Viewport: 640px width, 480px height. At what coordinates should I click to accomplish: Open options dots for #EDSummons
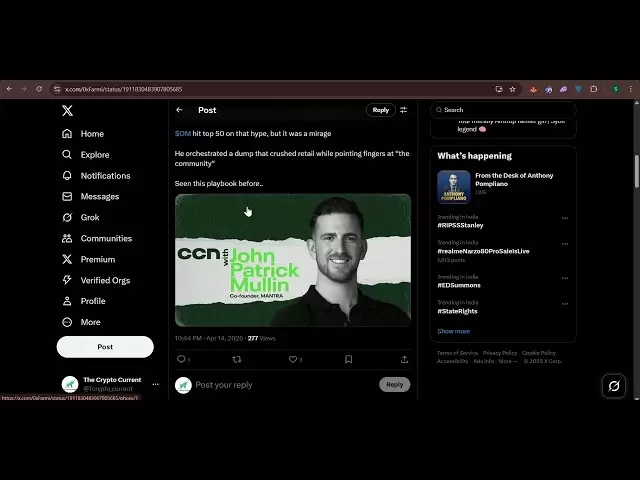(x=565, y=278)
